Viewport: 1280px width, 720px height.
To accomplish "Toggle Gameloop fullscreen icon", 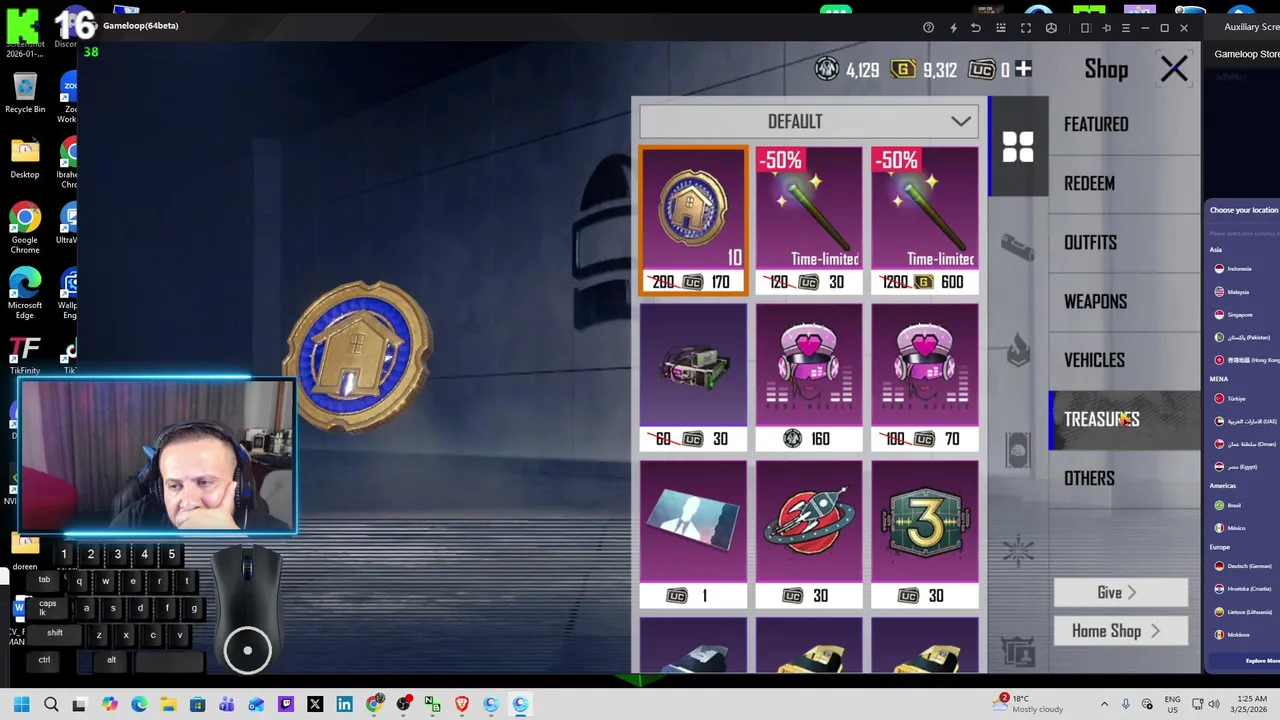I will (1026, 28).
